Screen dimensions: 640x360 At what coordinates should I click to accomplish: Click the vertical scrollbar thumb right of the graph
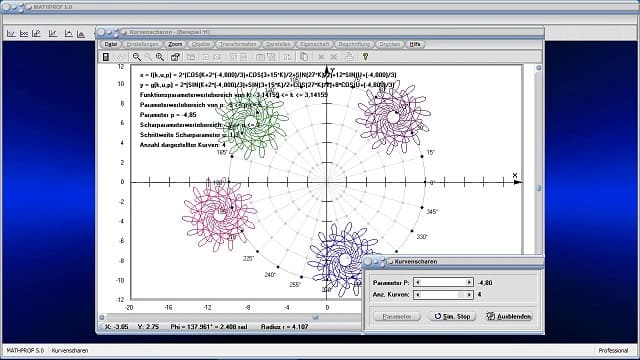[x=538, y=188]
